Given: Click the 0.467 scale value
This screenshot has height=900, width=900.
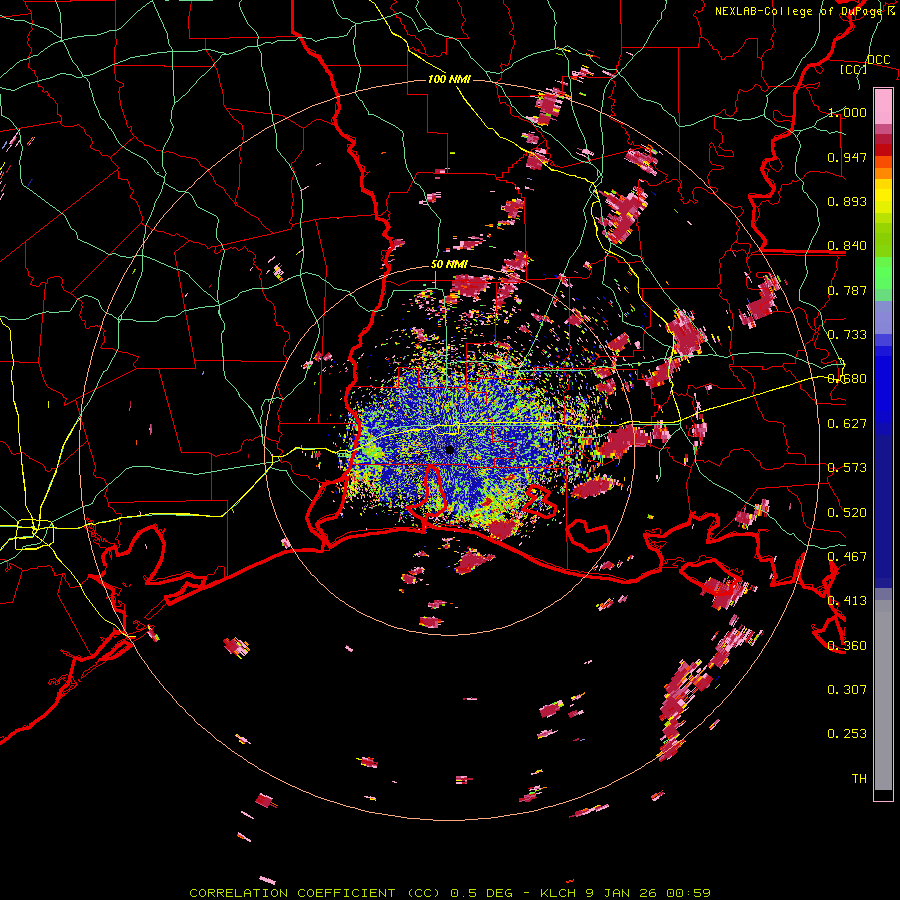Looking at the screenshot, I should tap(847, 557).
